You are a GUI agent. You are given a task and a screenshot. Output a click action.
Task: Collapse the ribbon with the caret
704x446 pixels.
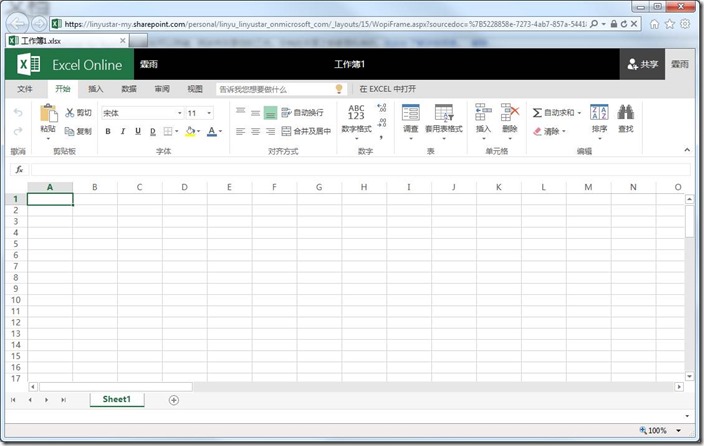pyautogui.click(x=687, y=150)
